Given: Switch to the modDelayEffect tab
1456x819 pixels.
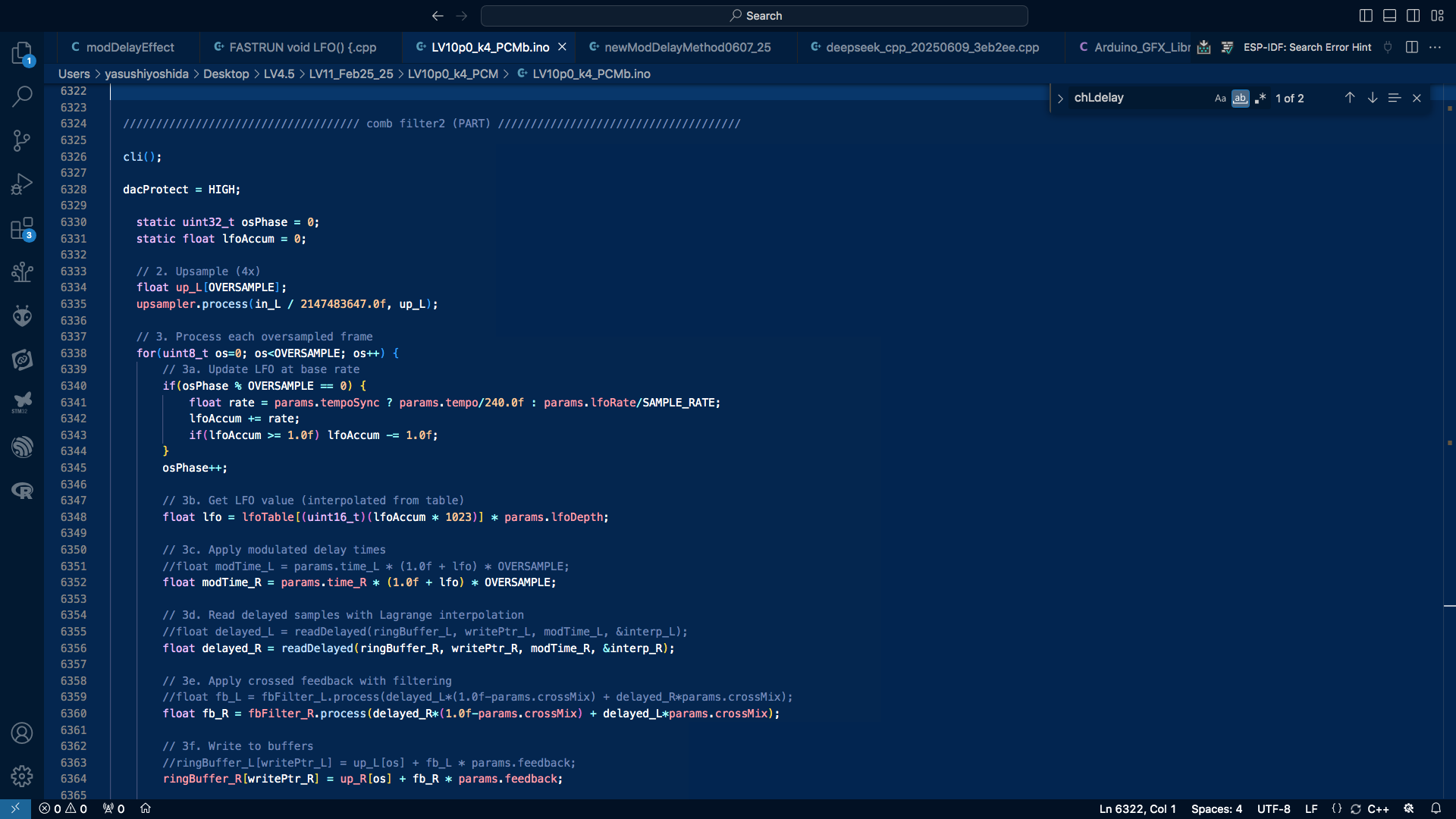Looking at the screenshot, I should (x=130, y=47).
